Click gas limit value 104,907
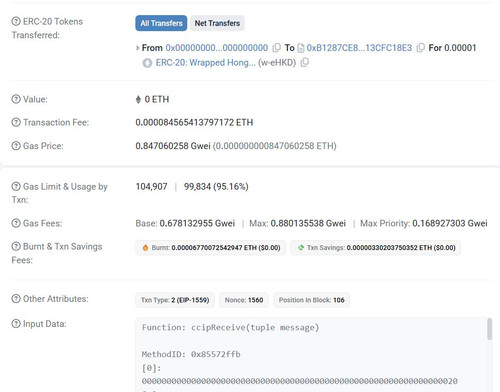The image size is (500, 392). click(x=151, y=186)
